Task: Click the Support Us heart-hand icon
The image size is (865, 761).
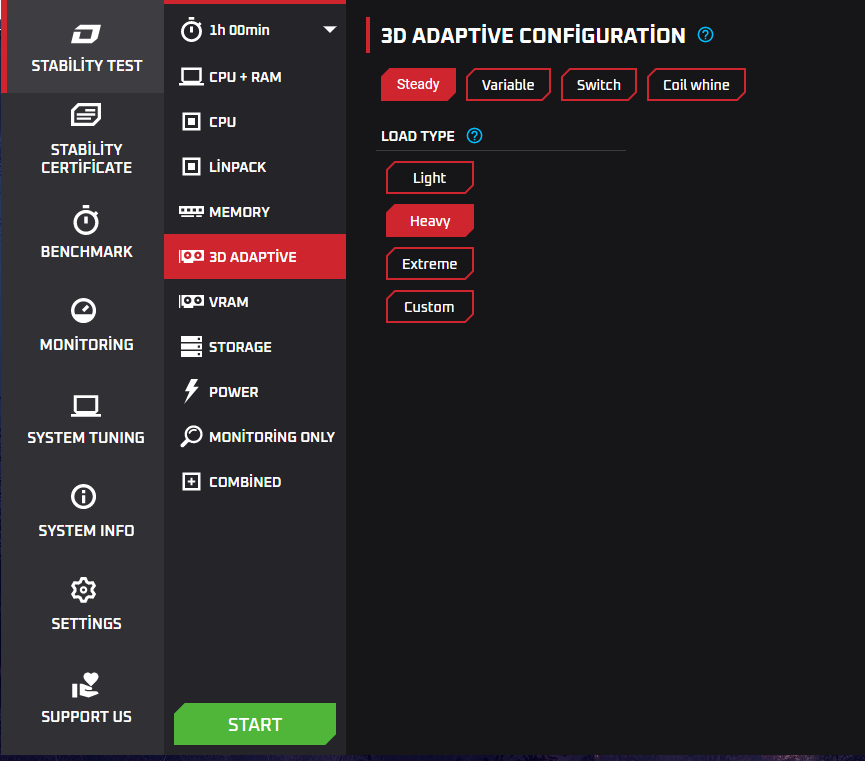Action: coord(86,685)
